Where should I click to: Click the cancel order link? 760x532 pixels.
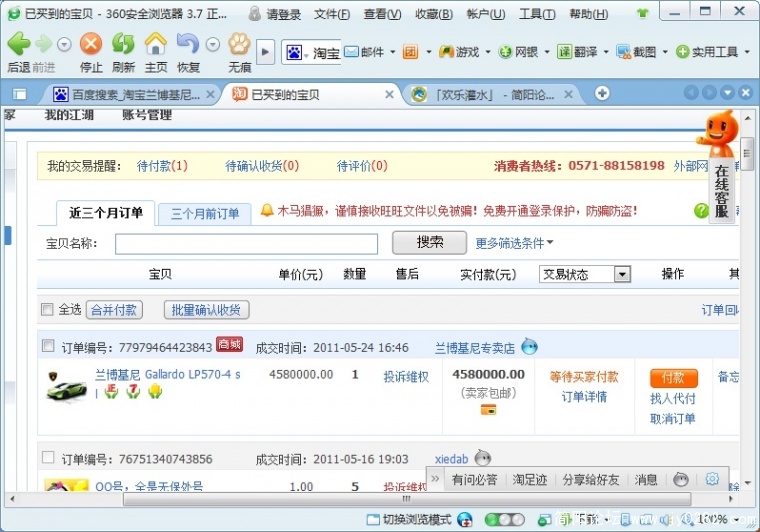pos(673,418)
